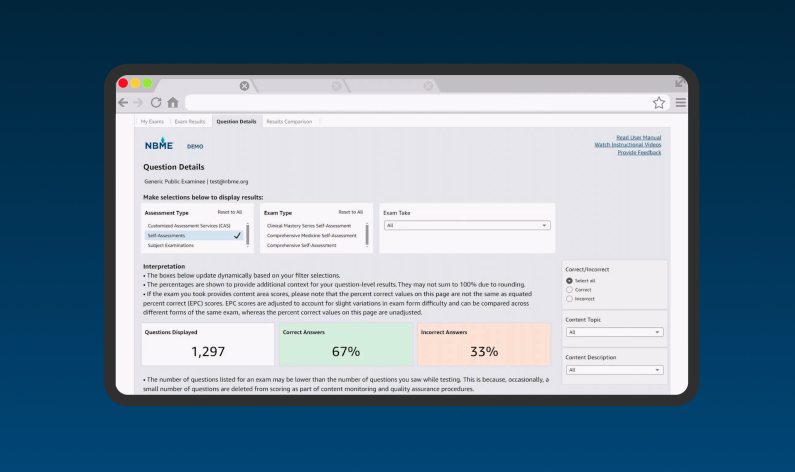
Task: Click the Questions Displayed 1,297 card
Action: click(x=208, y=344)
